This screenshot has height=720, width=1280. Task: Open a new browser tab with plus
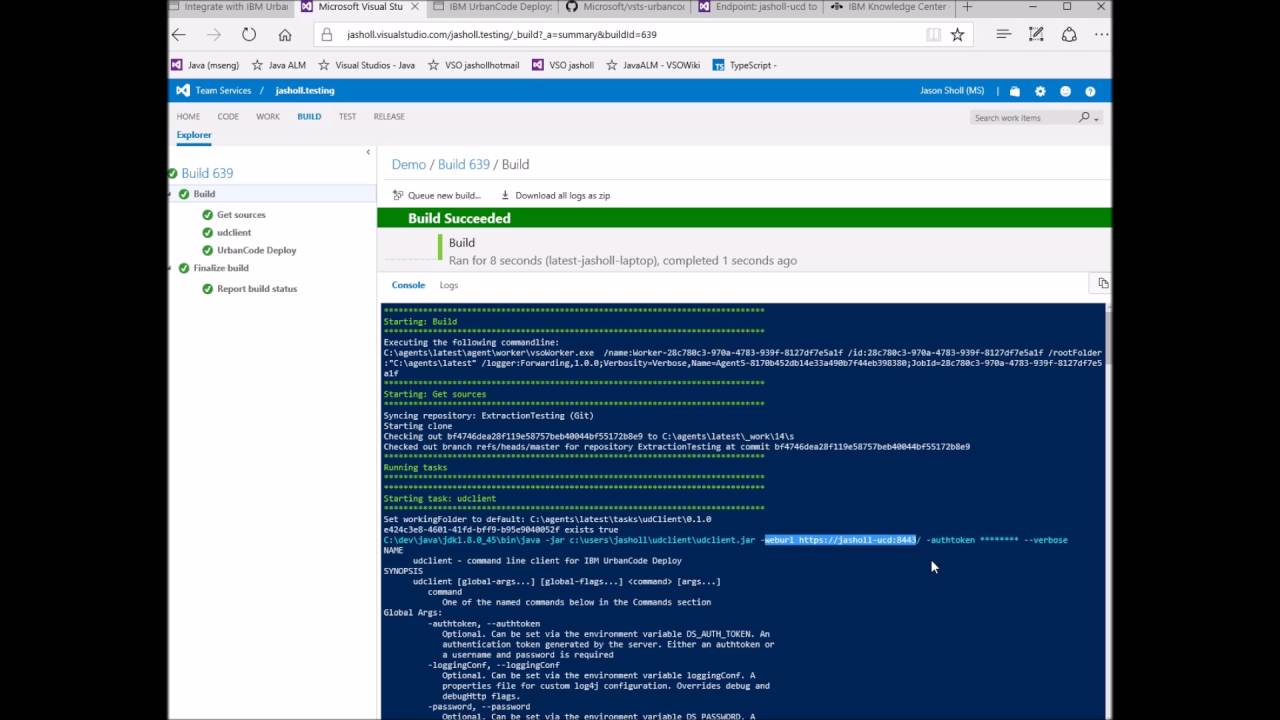coord(967,7)
